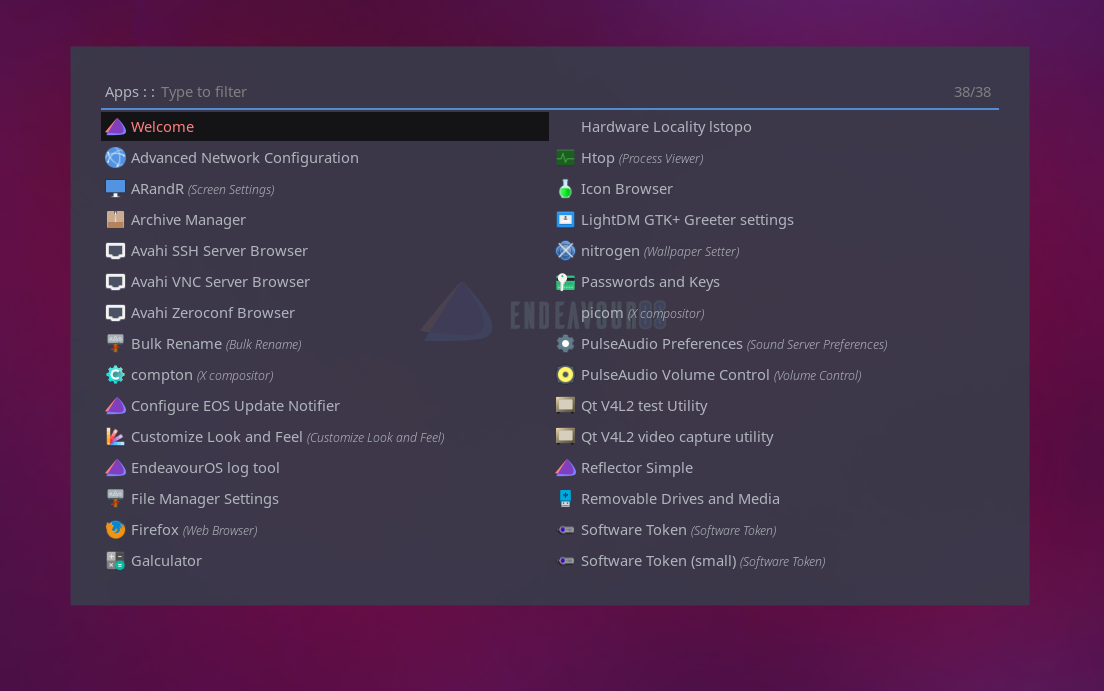
Task: Launch Qt V4L2 test Utility label
Action: [x=644, y=406]
